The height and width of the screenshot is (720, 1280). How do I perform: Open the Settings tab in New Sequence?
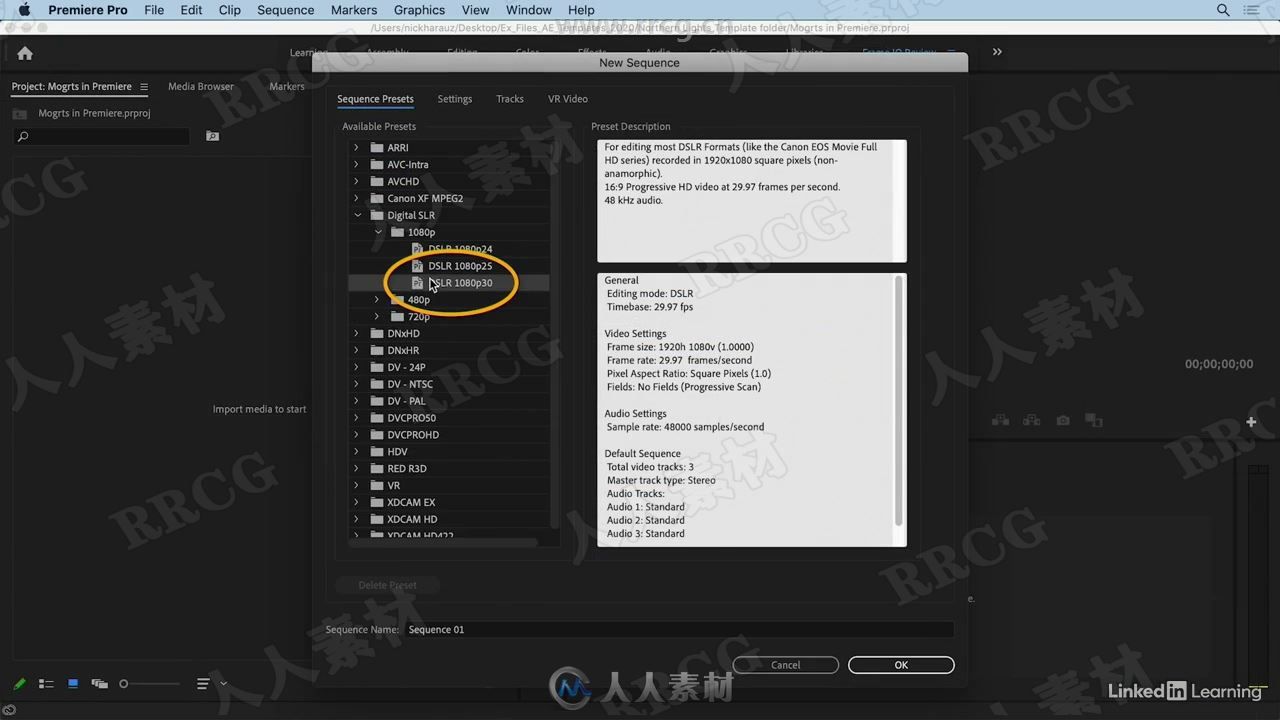[454, 99]
